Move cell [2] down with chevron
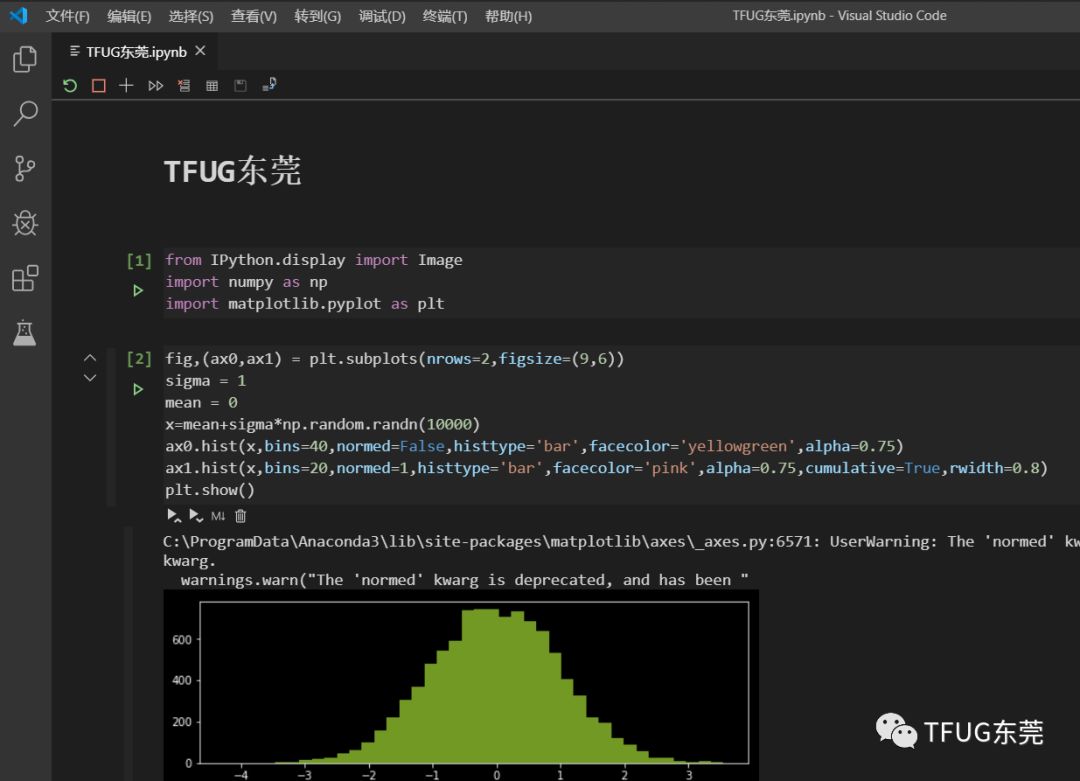 (x=90, y=377)
